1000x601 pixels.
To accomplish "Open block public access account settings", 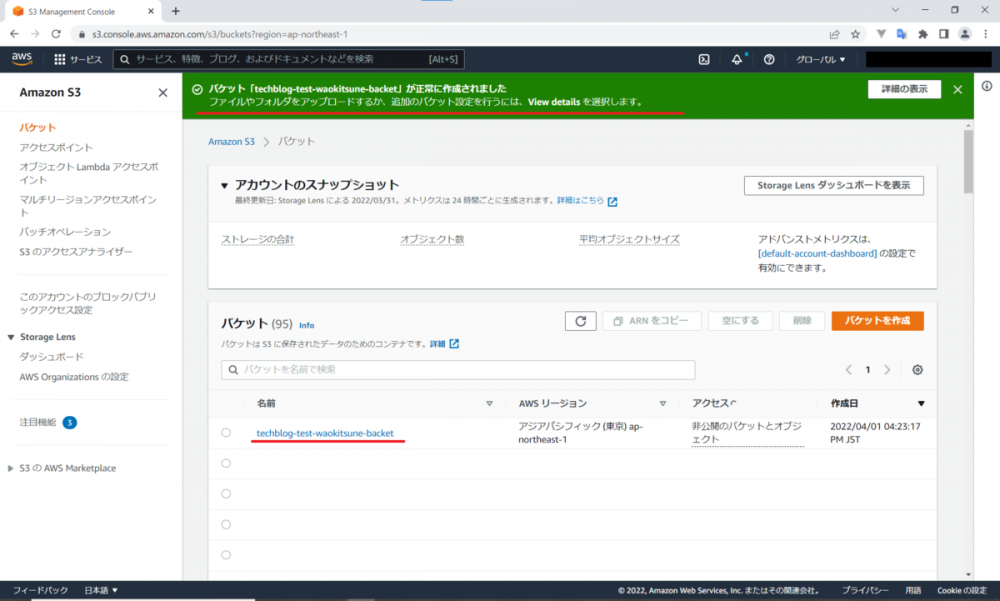I will click(x=87, y=303).
